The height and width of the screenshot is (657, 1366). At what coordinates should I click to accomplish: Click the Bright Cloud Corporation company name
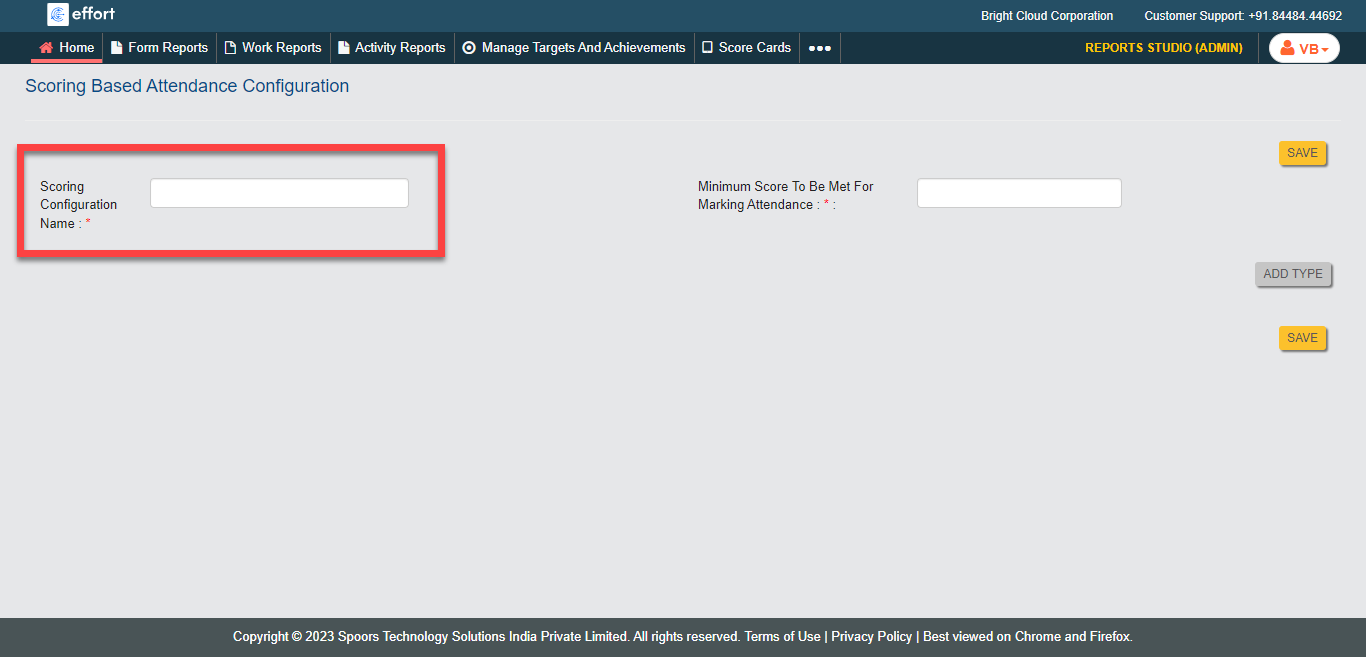(1046, 16)
